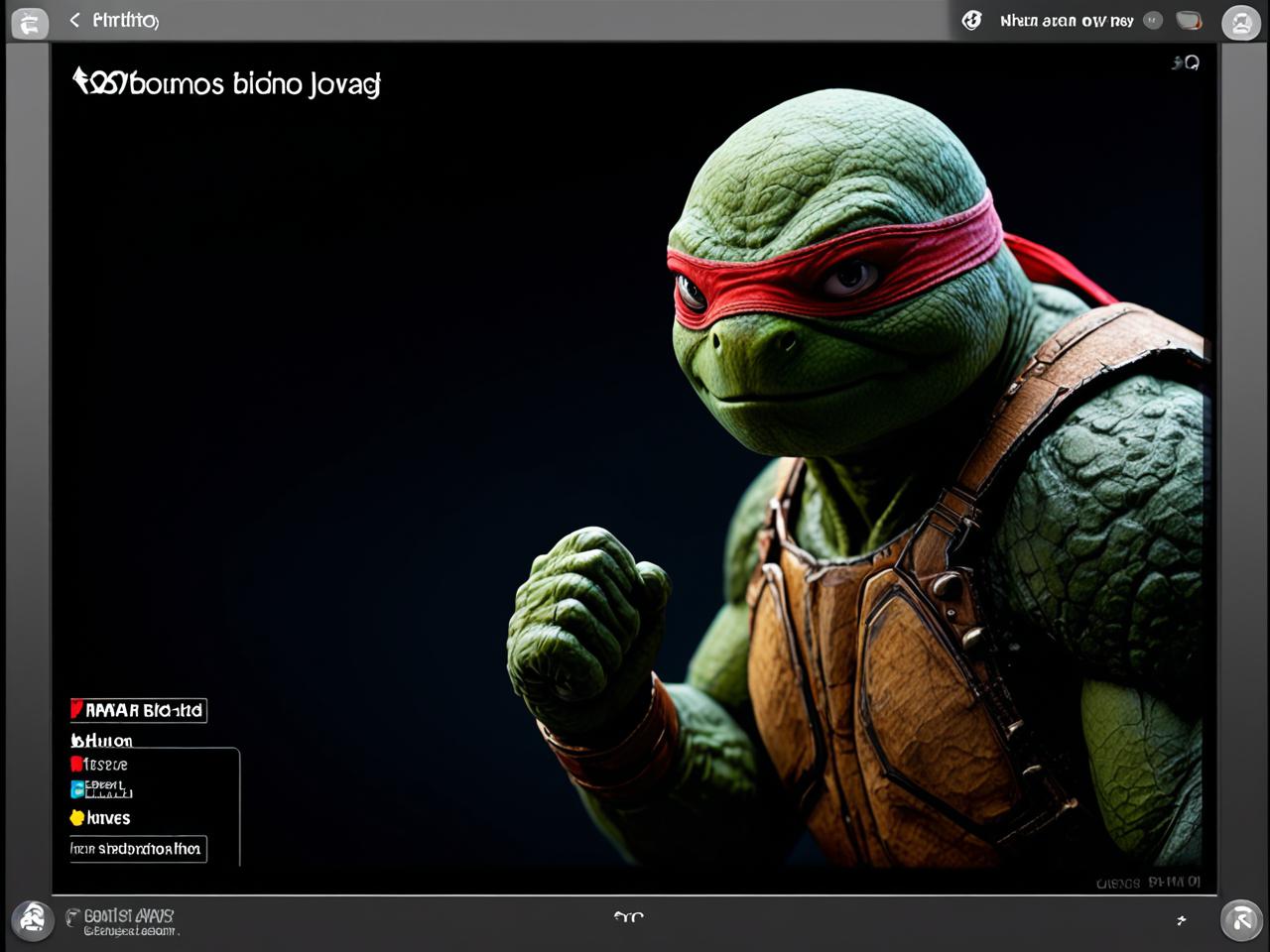Open the round profile avatar at top right
Viewport: 1270px width, 952px height.
click(x=1240, y=22)
